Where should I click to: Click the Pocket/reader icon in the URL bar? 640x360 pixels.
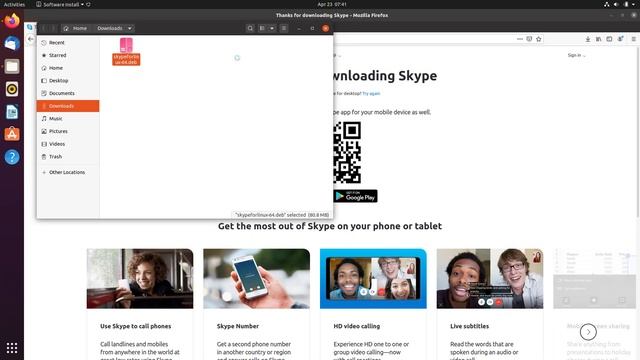[529, 39]
